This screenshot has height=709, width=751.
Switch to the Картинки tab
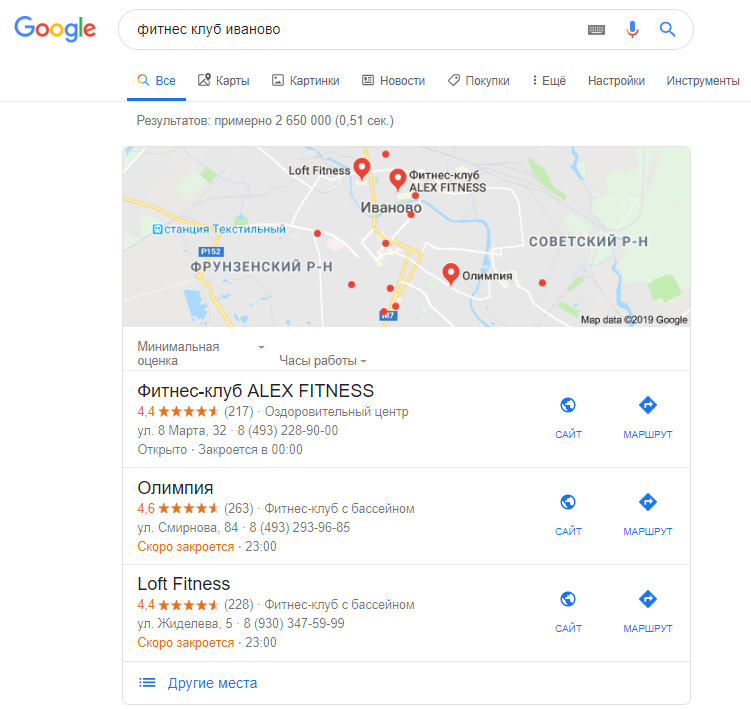(x=306, y=80)
